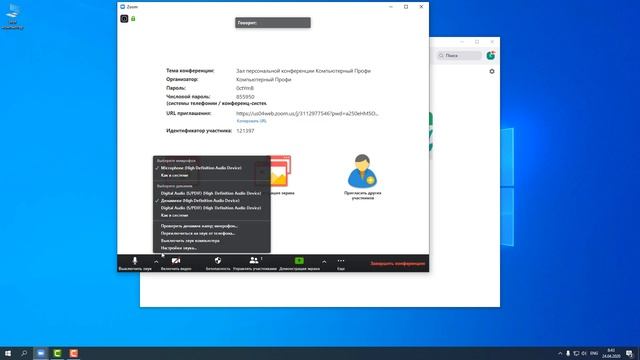The height and width of the screenshot is (360, 640).
Task: Switch the ENG input language indicator
Action: pos(594,353)
